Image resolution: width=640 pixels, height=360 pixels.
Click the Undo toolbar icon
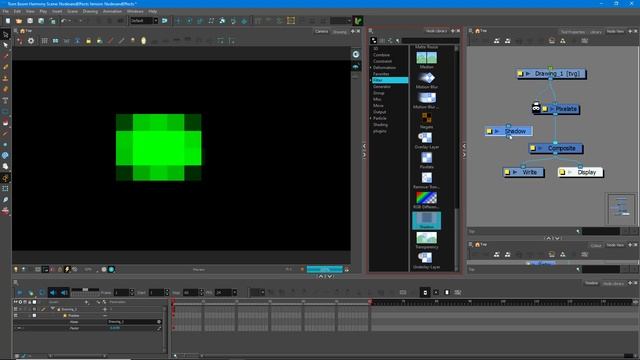(x=63, y=21)
